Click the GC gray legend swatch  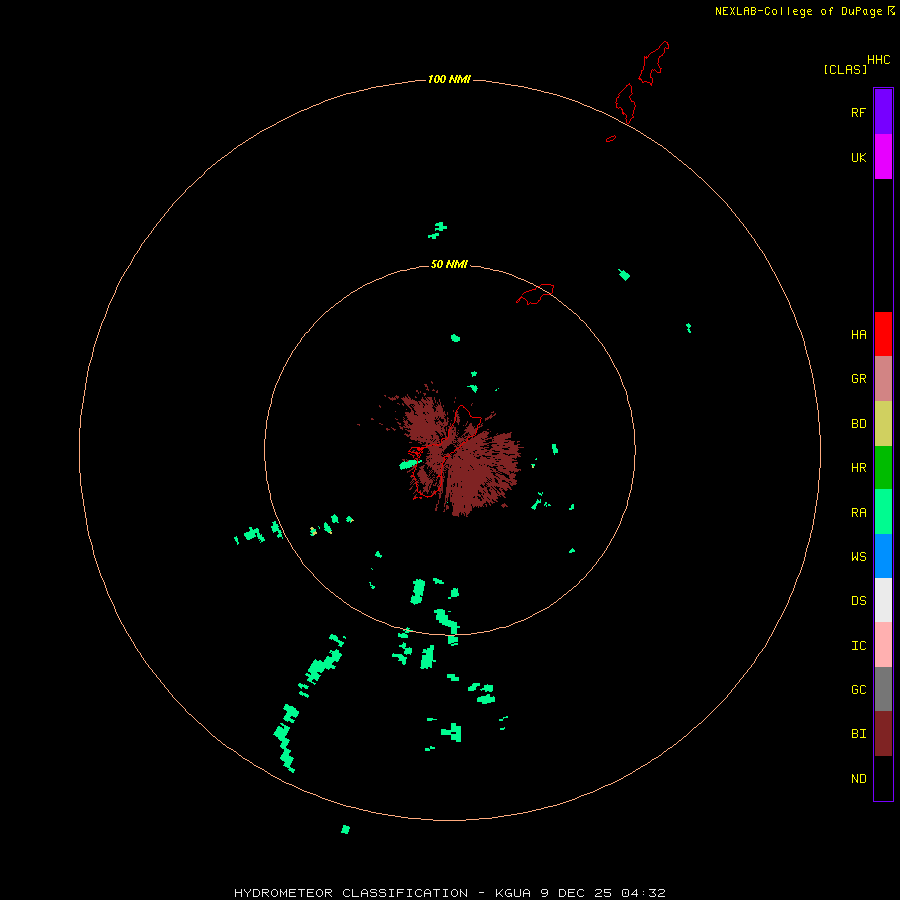click(x=883, y=689)
